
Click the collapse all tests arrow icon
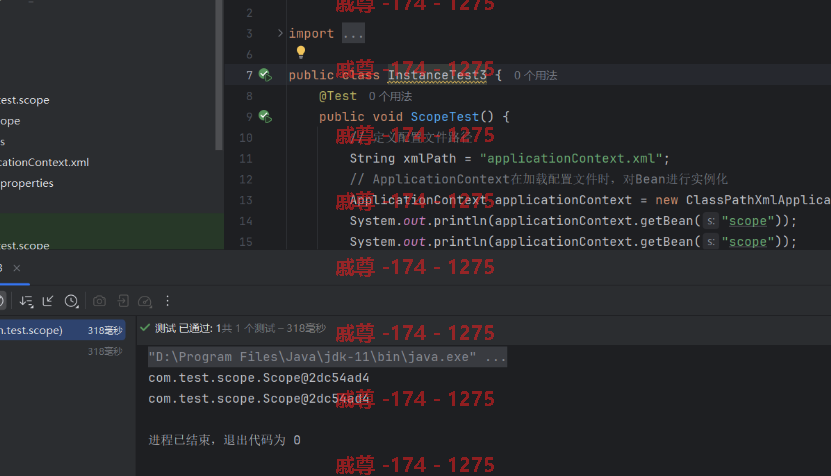[48, 301]
